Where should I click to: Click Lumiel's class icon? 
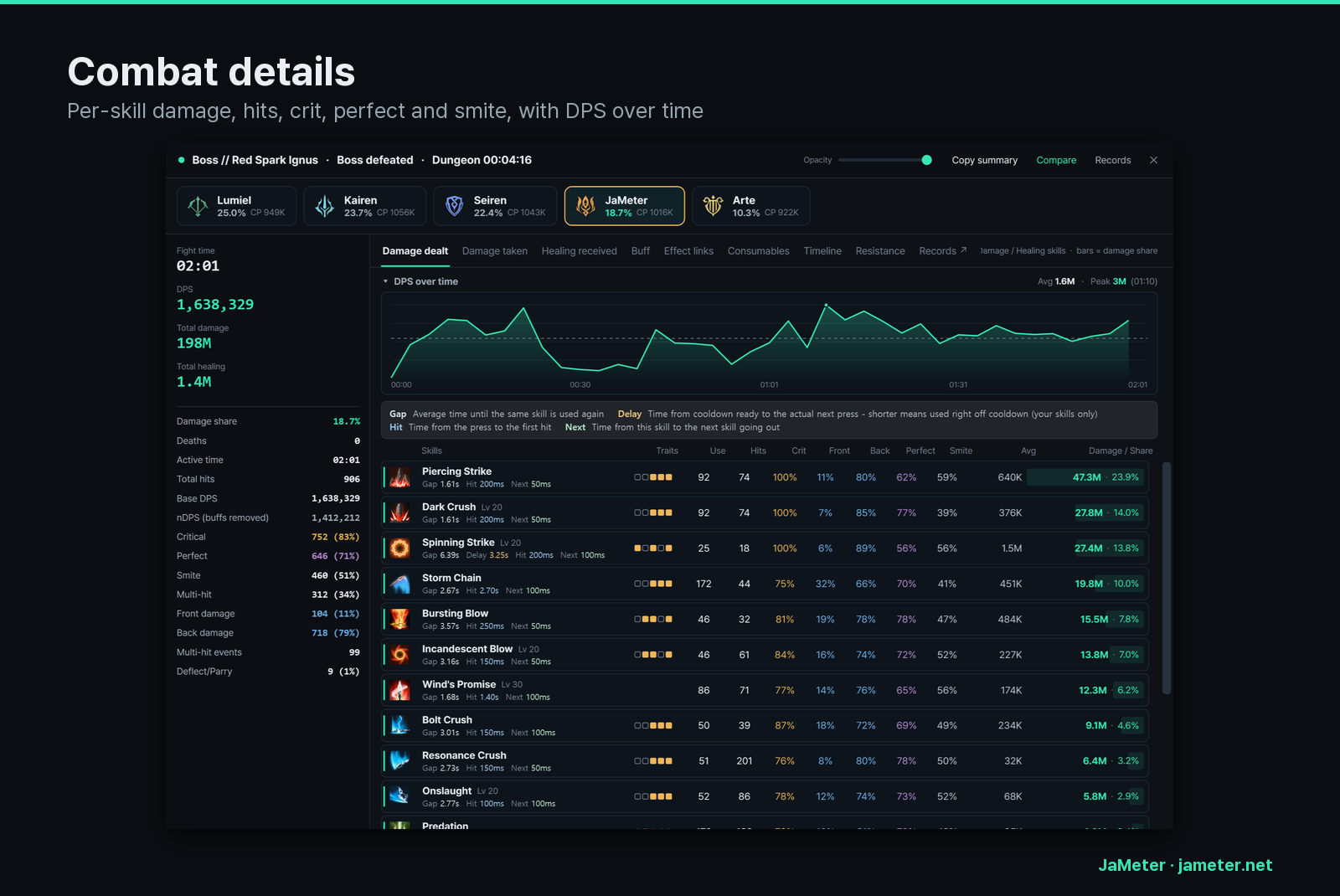click(198, 206)
